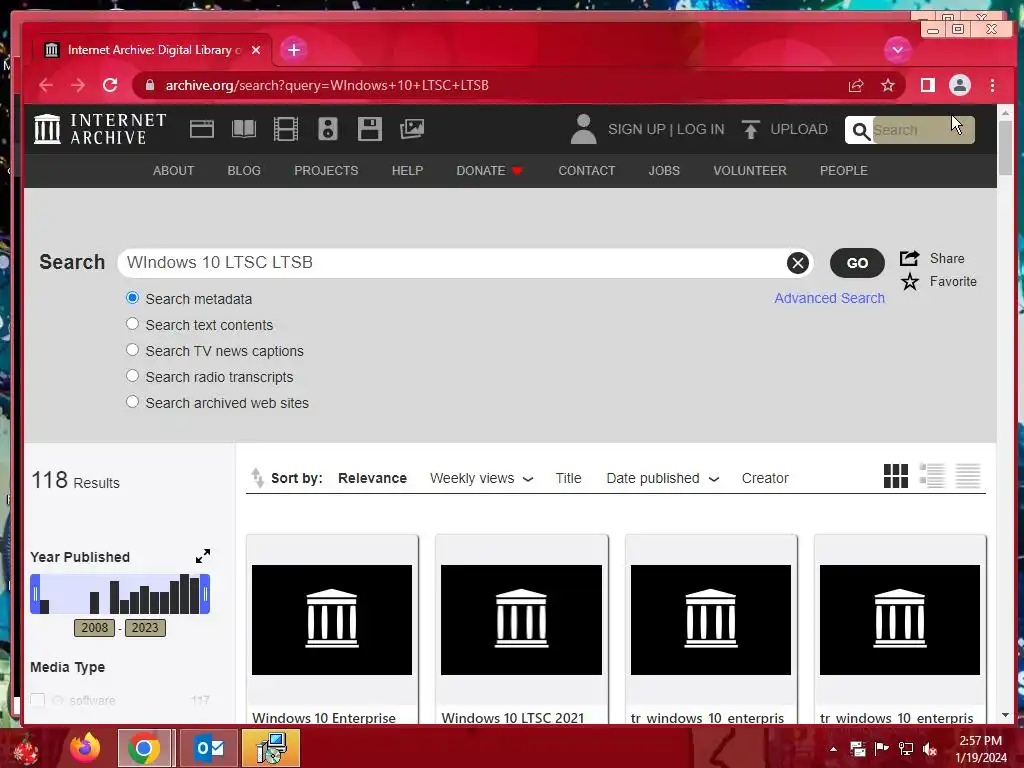View site info lock icon
Image resolution: width=1024 pixels, height=768 pixels.
tap(150, 85)
